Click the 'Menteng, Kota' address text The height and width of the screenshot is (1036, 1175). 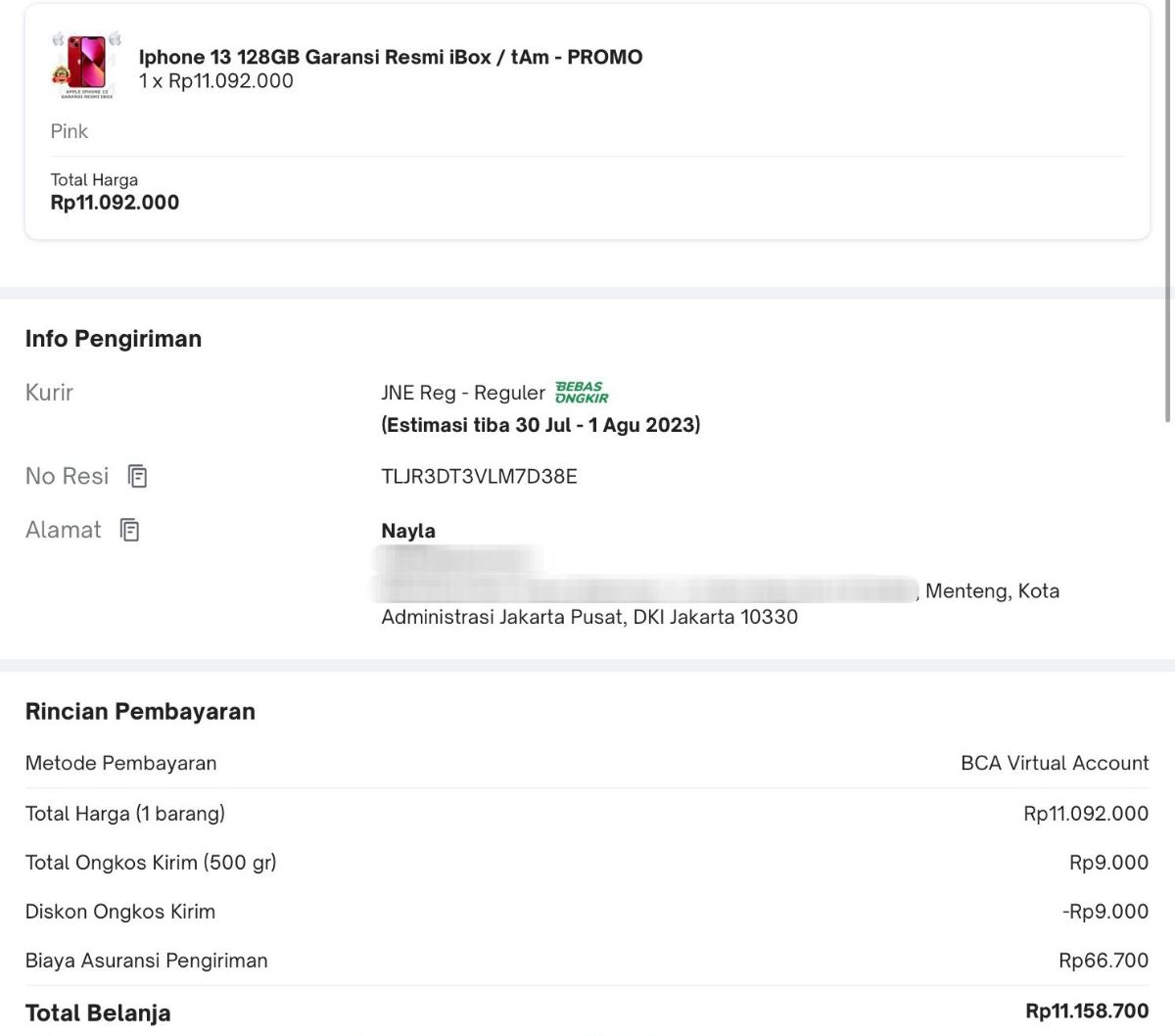click(992, 590)
